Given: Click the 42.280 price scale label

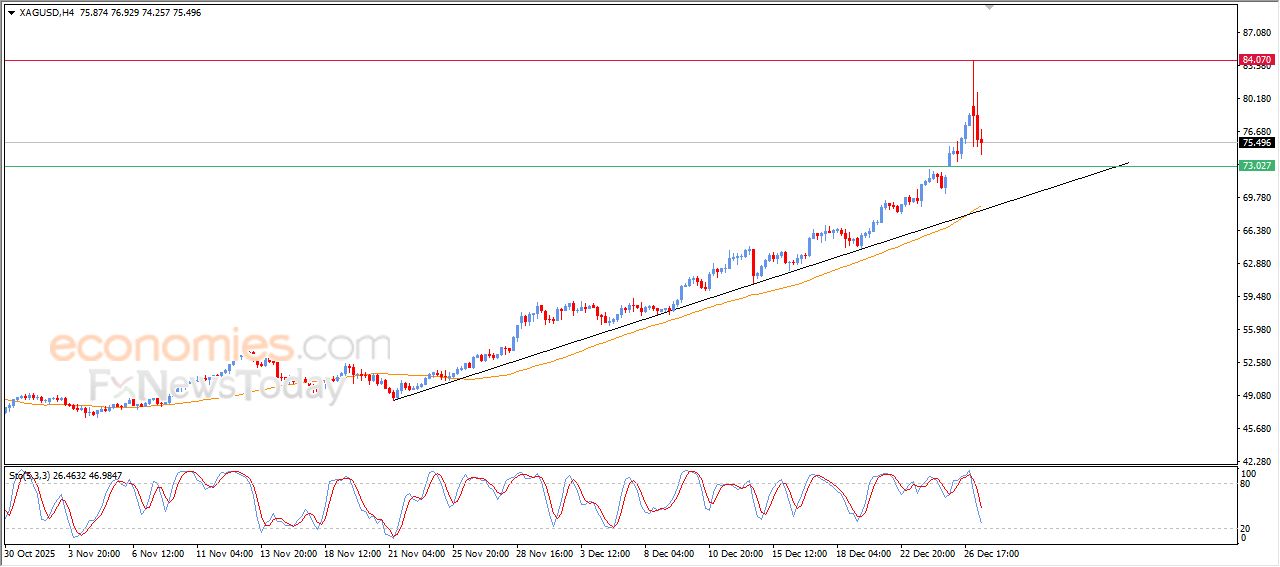Looking at the screenshot, I should point(1255,461).
